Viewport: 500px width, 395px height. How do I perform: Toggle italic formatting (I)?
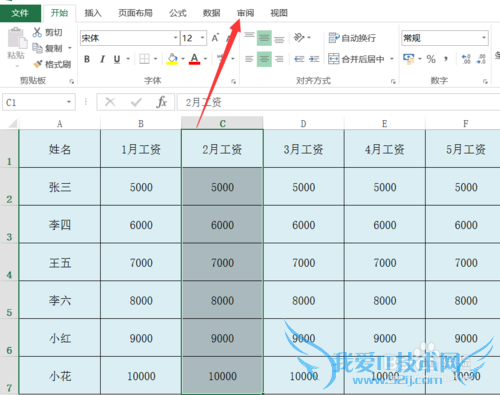coord(102,59)
